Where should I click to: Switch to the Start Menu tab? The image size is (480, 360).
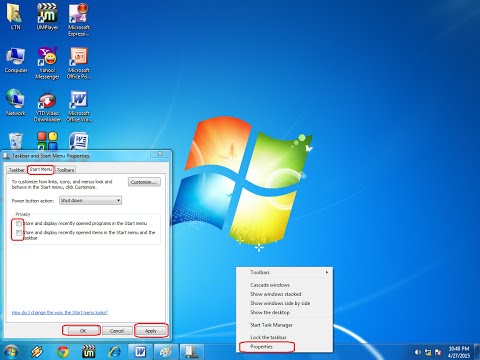[41, 169]
